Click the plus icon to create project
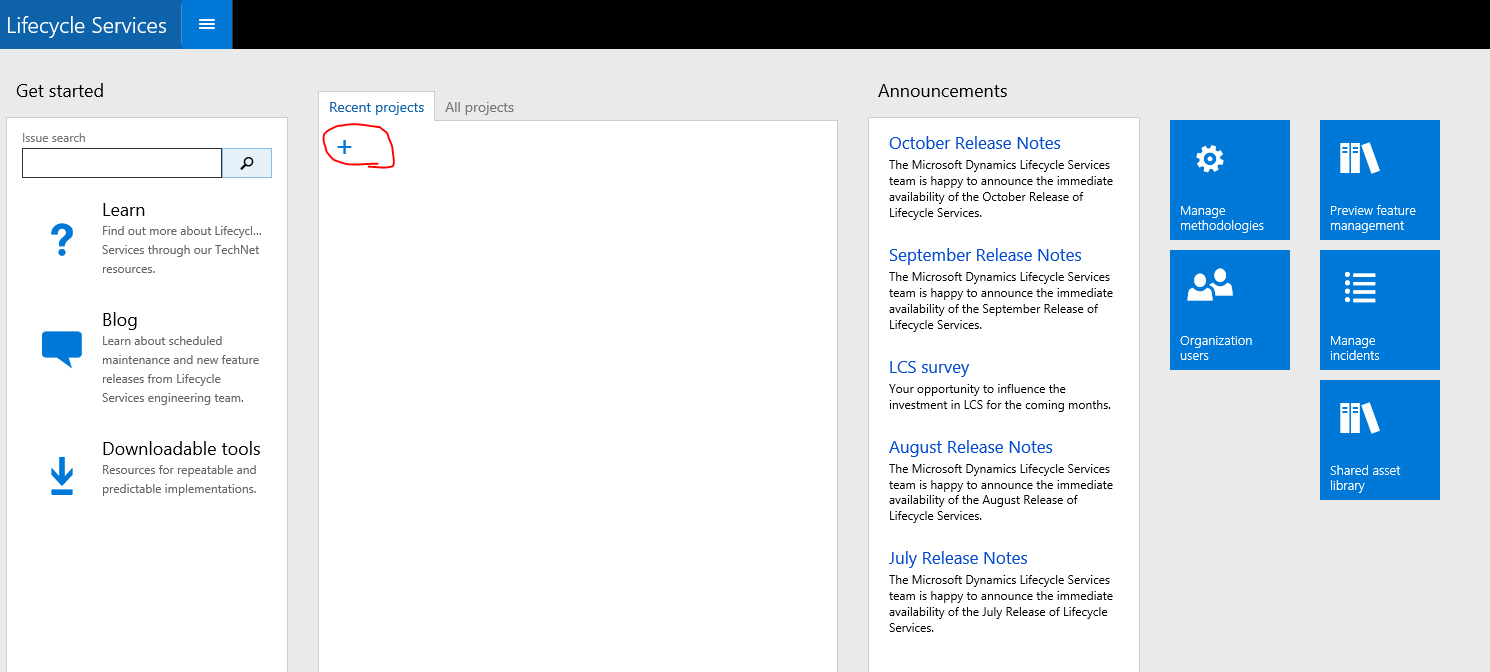The height and width of the screenshot is (672, 1490). click(344, 147)
